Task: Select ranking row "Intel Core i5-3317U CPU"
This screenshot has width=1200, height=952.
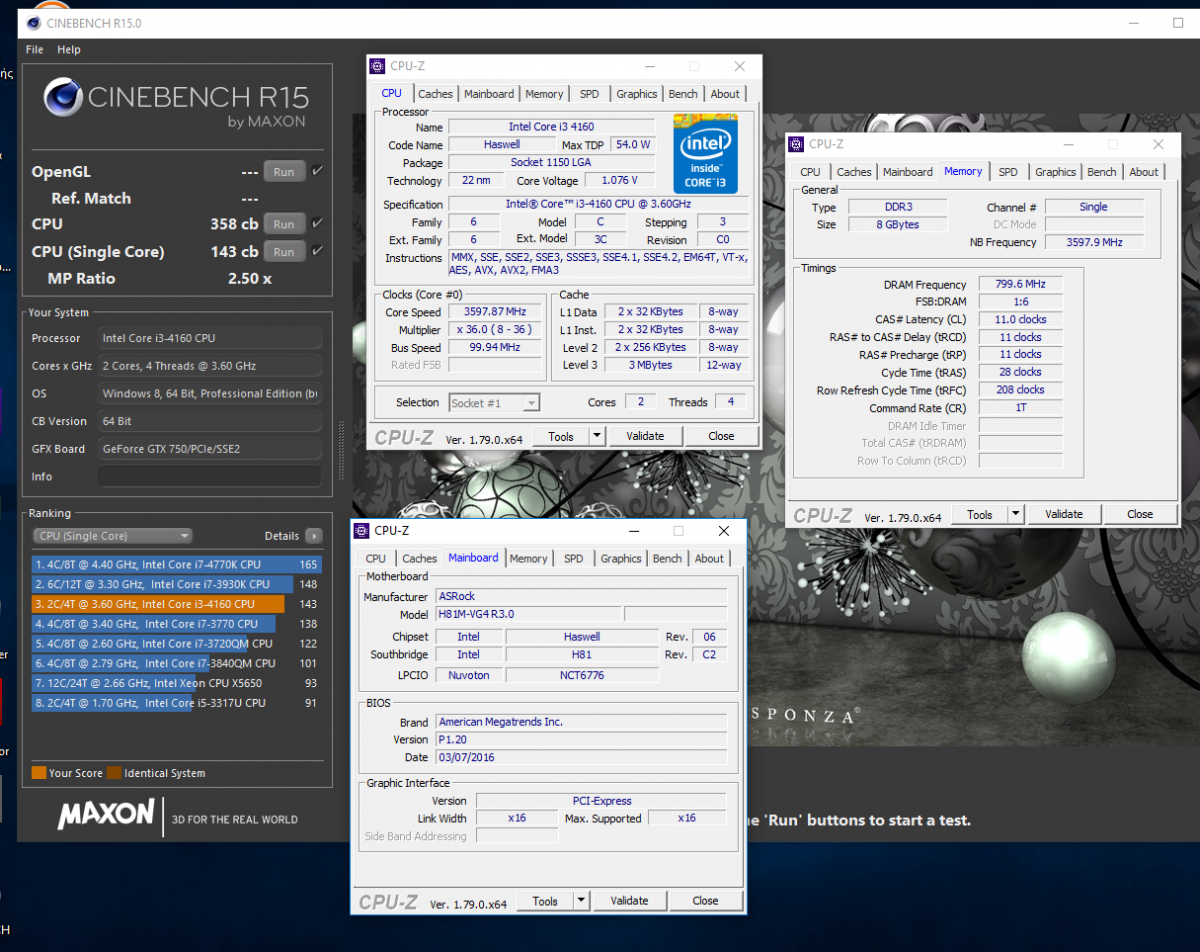Action: (x=176, y=703)
